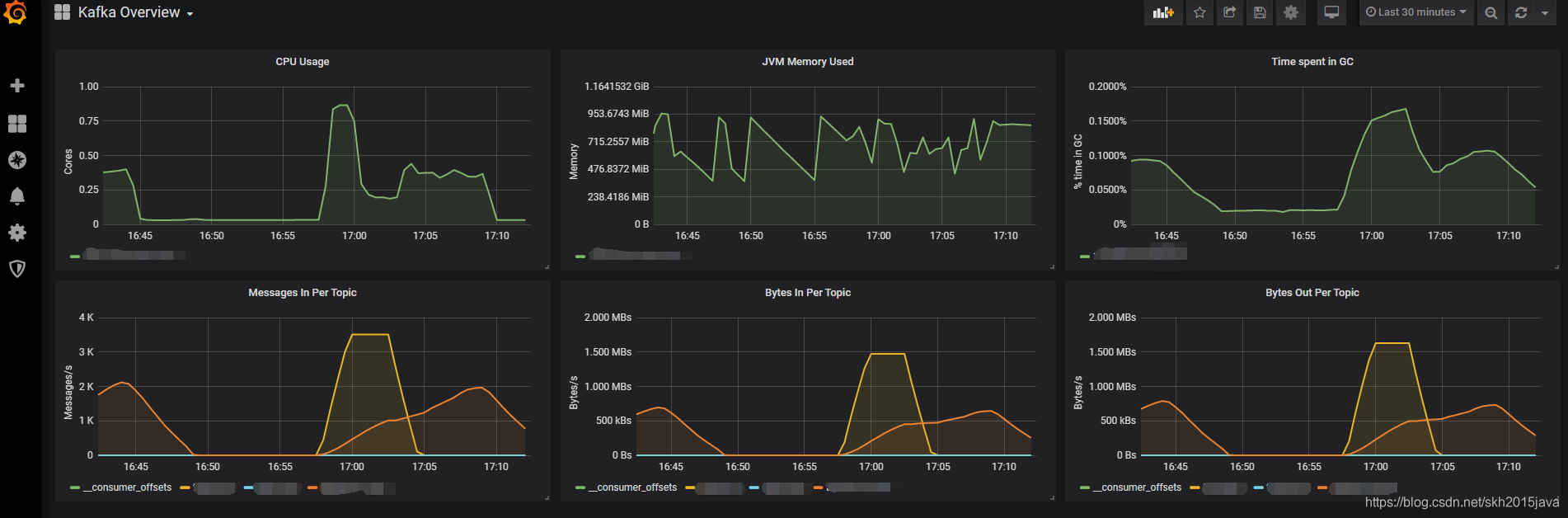Open the JVM Memory Used panel title menu
Image resolution: width=1568 pixels, height=518 pixels.
coord(808,62)
